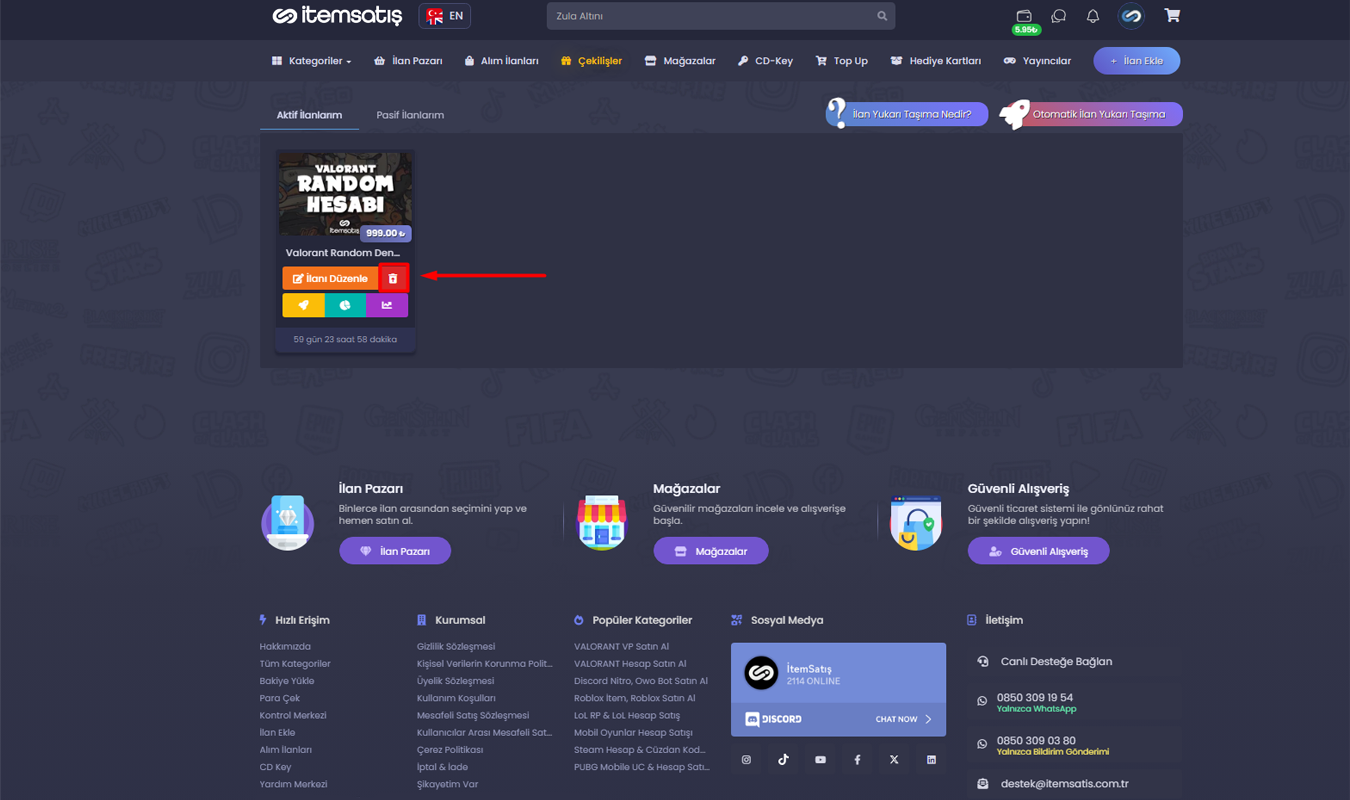
Task: Open the user profile avatar
Action: click(x=1131, y=16)
